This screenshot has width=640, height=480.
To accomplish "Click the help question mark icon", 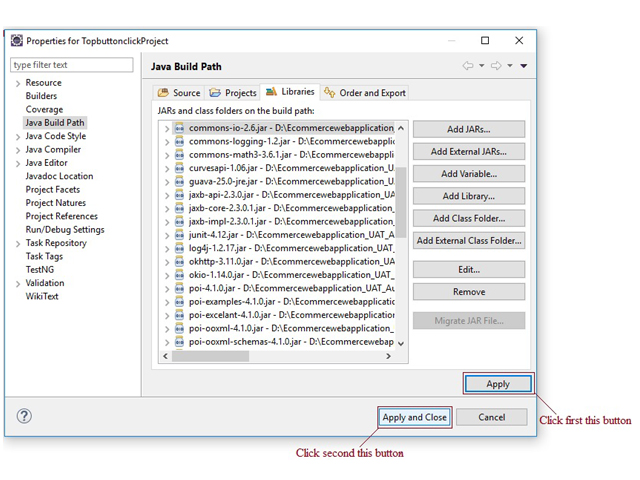I will 24,416.
